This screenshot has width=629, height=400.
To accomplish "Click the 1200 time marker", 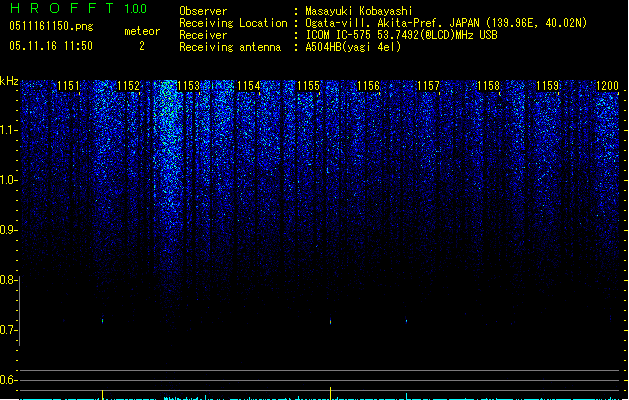I will (x=607, y=86).
